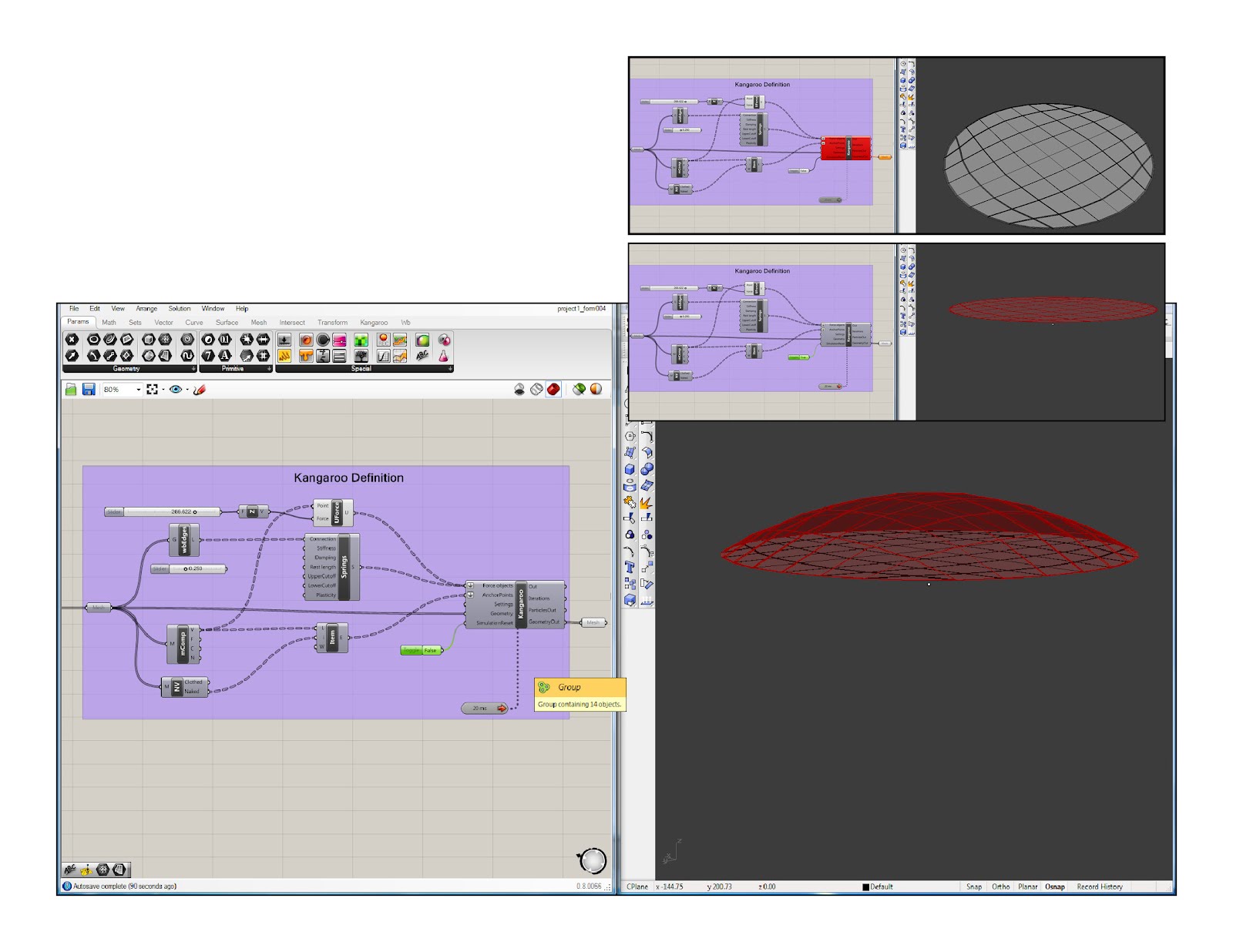Select the Sphere tool in Rhino's sidebar
Image resolution: width=1233 pixels, height=952 pixels.
tap(647, 469)
